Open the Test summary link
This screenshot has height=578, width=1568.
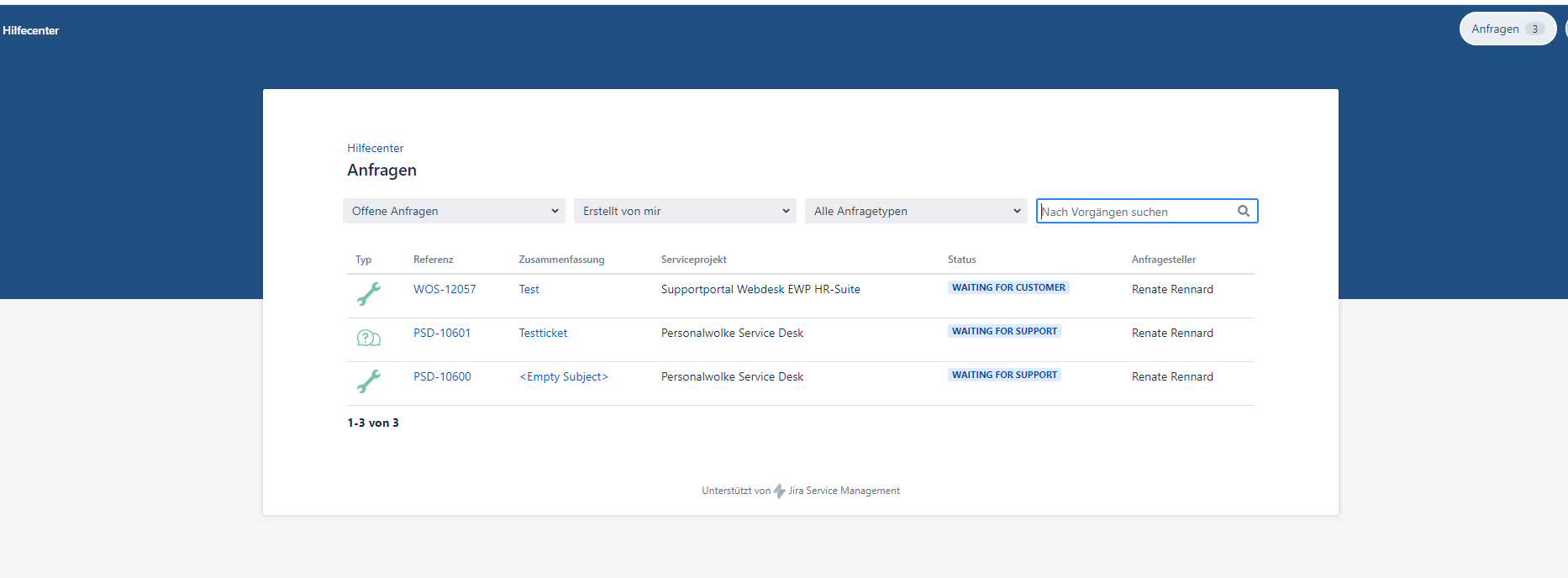[x=529, y=289]
